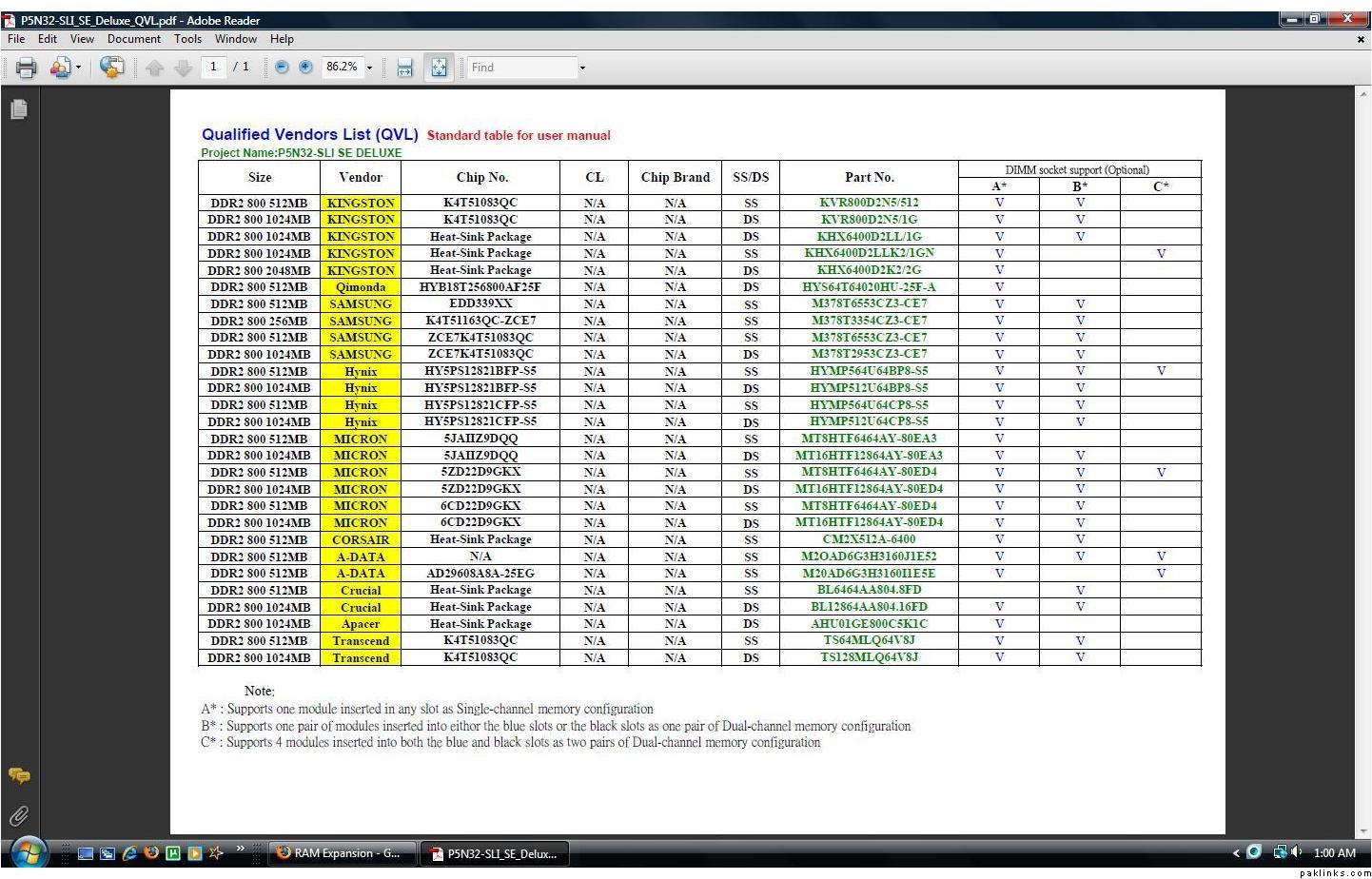Viewport: 1372px width, 879px height.
Task: Switch to RAM Expansion taskbar window
Action: pos(342,853)
